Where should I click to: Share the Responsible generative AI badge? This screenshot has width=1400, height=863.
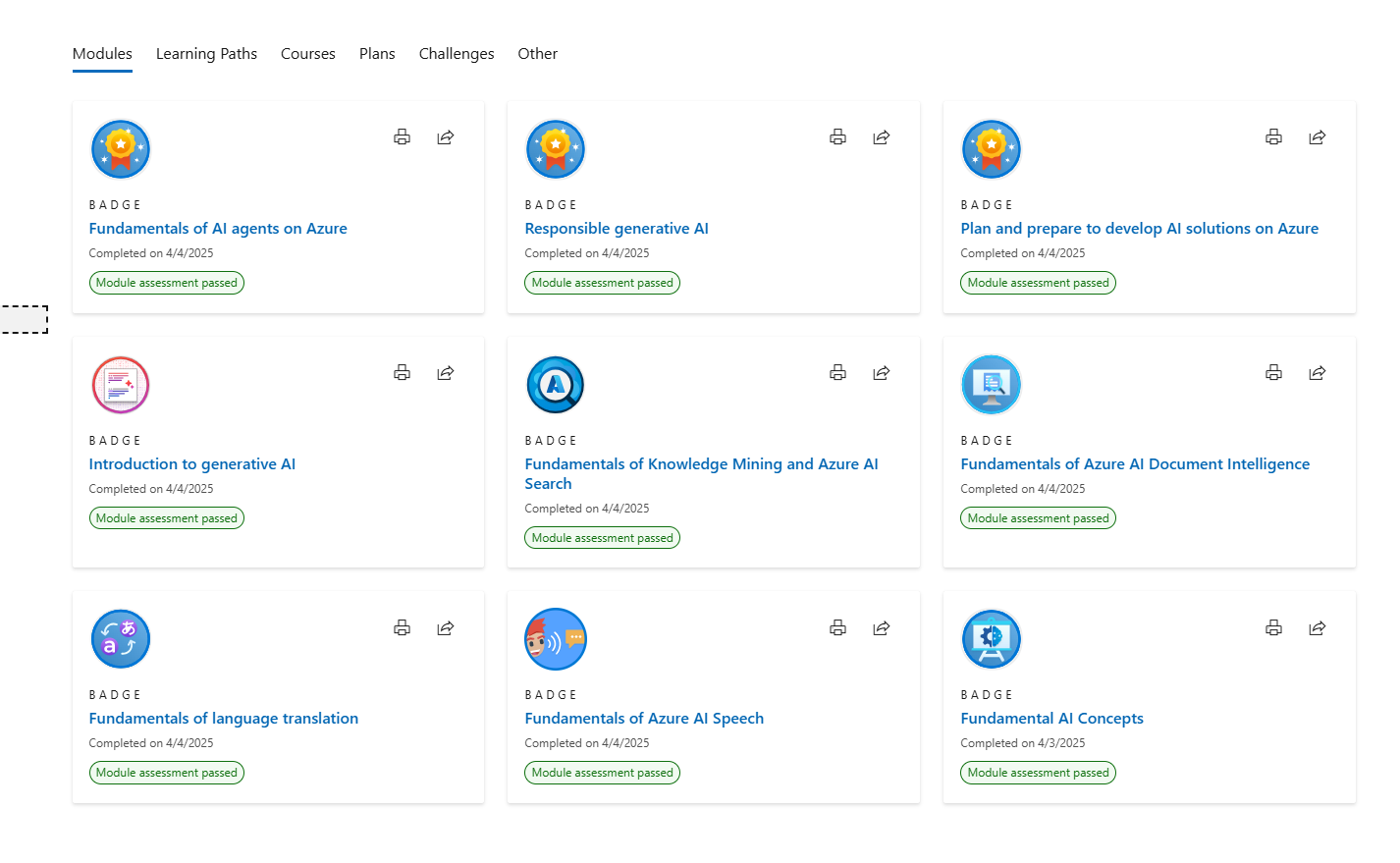click(882, 137)
